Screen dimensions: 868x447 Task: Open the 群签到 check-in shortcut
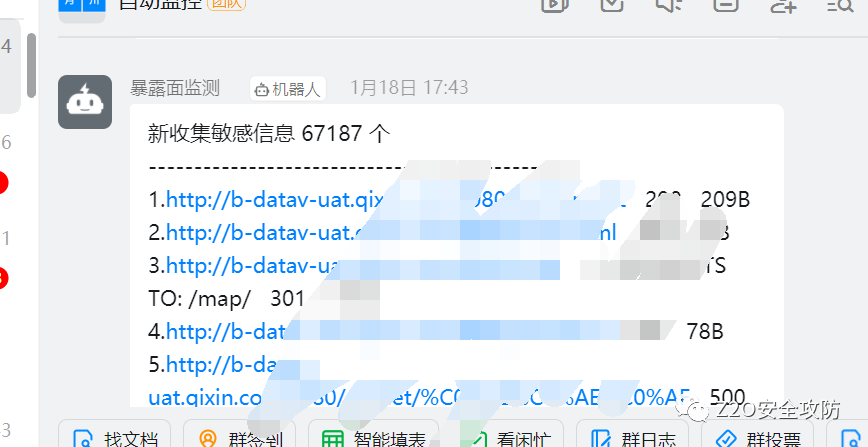pos(239,438)
